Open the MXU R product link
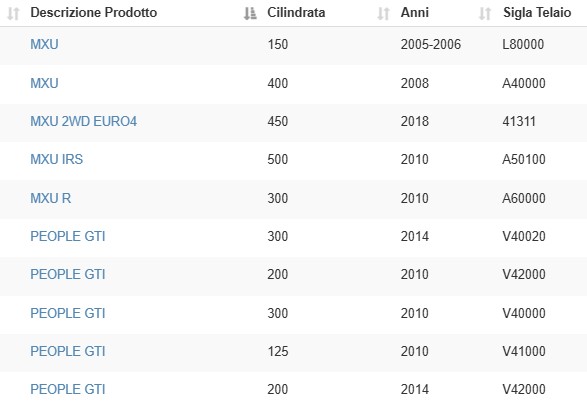 click(51, 198)
